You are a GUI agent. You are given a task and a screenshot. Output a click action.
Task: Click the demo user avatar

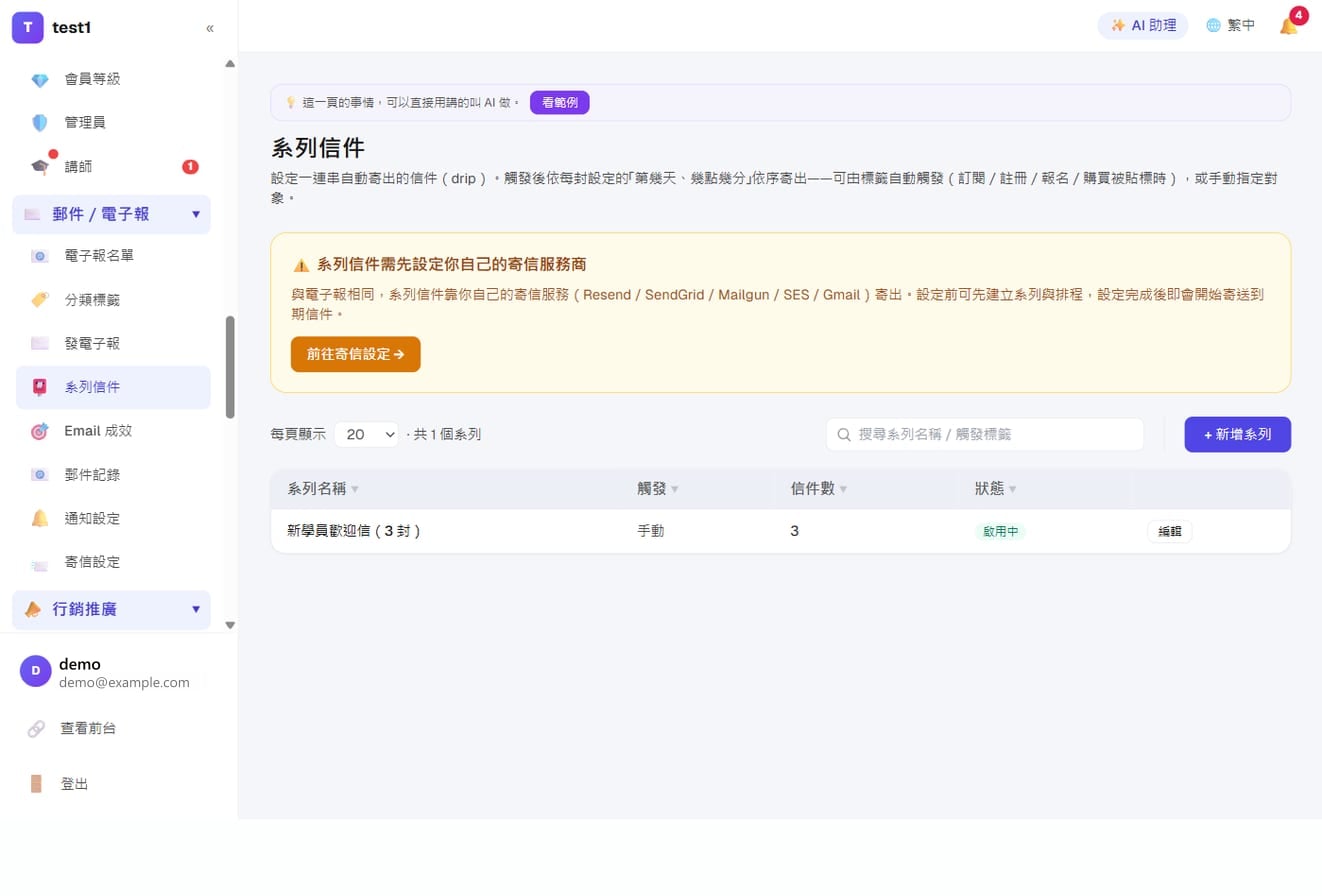point(36,671)
